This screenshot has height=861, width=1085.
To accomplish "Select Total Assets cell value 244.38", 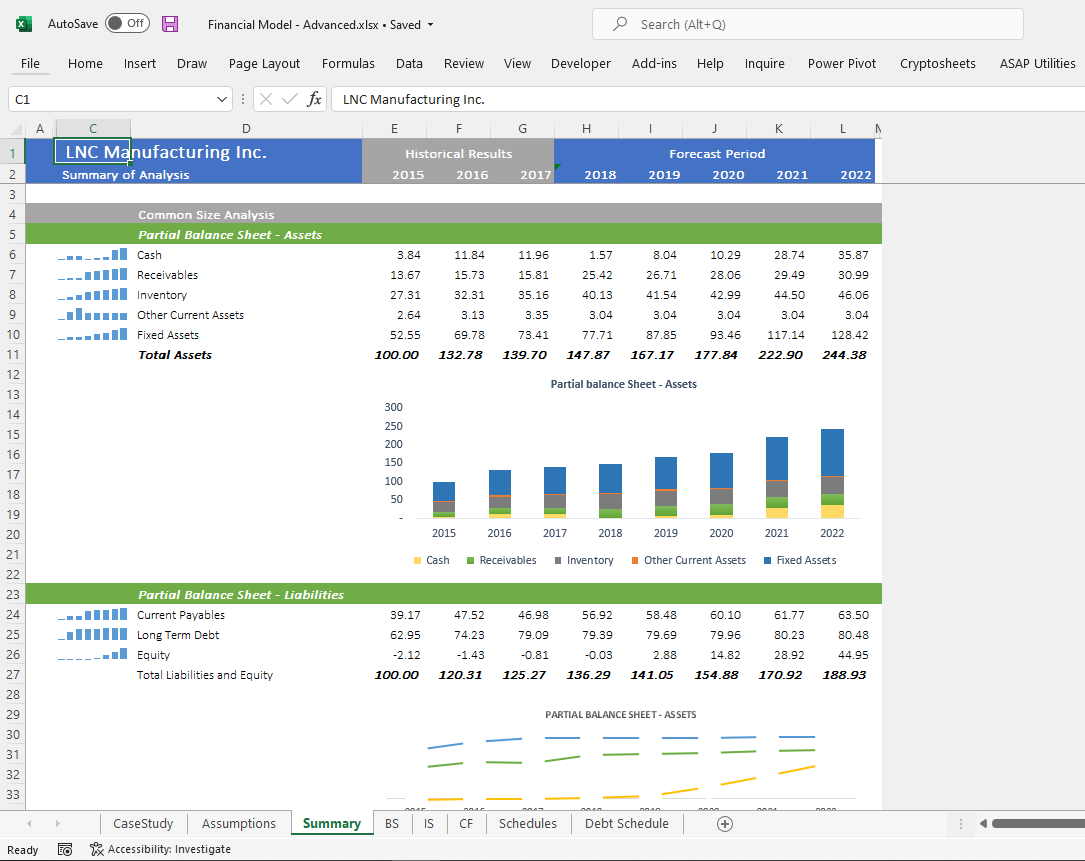I will pos(844,355).
